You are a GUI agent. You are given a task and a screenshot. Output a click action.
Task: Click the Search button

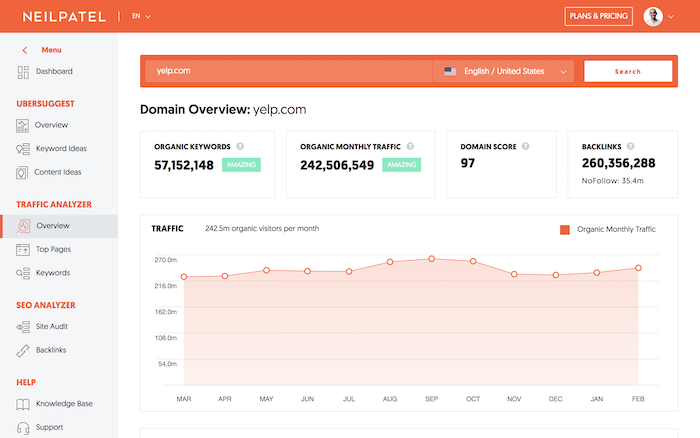click(628, 71)
